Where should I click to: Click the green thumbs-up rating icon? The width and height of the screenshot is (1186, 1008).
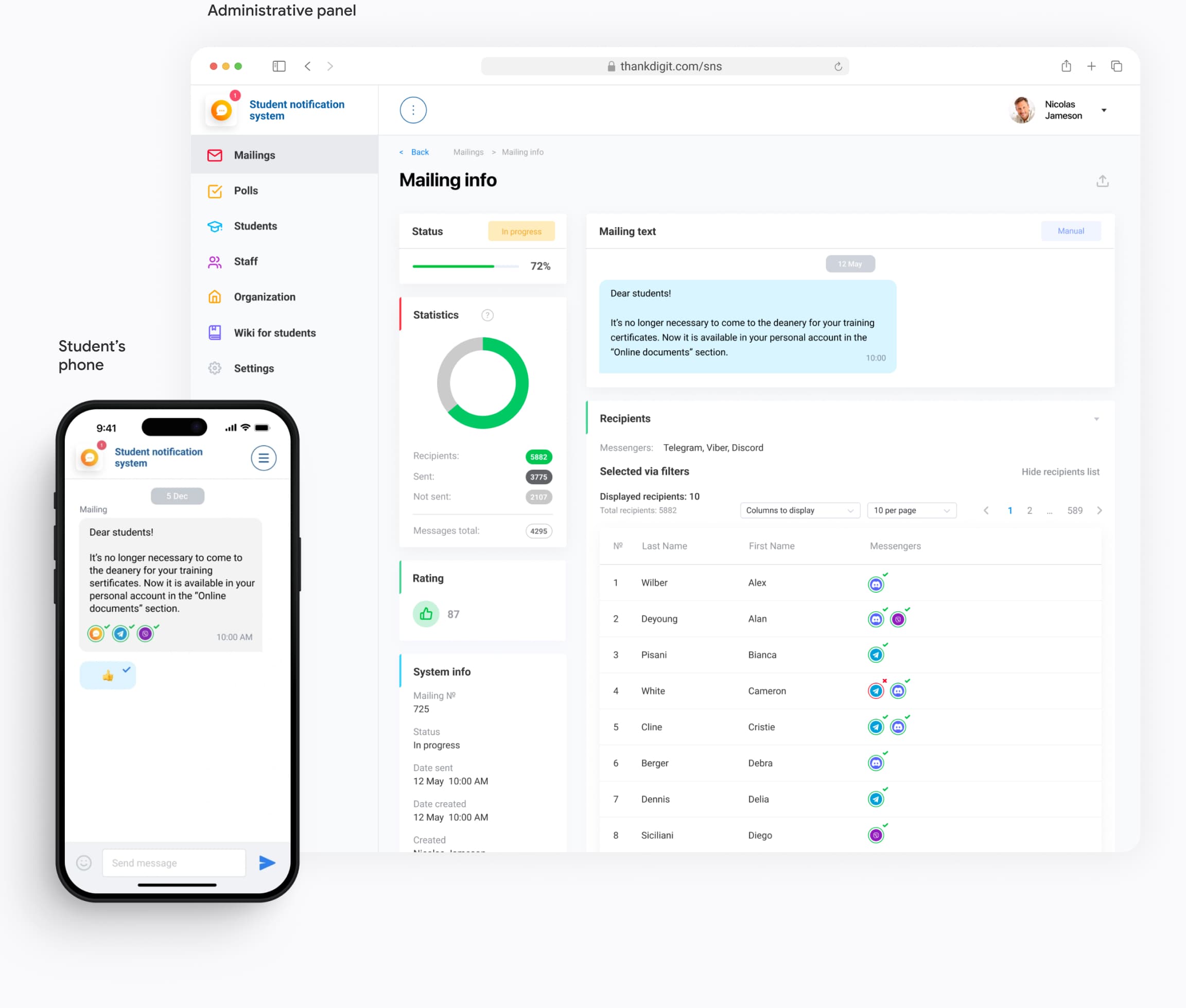coord(426,614)
